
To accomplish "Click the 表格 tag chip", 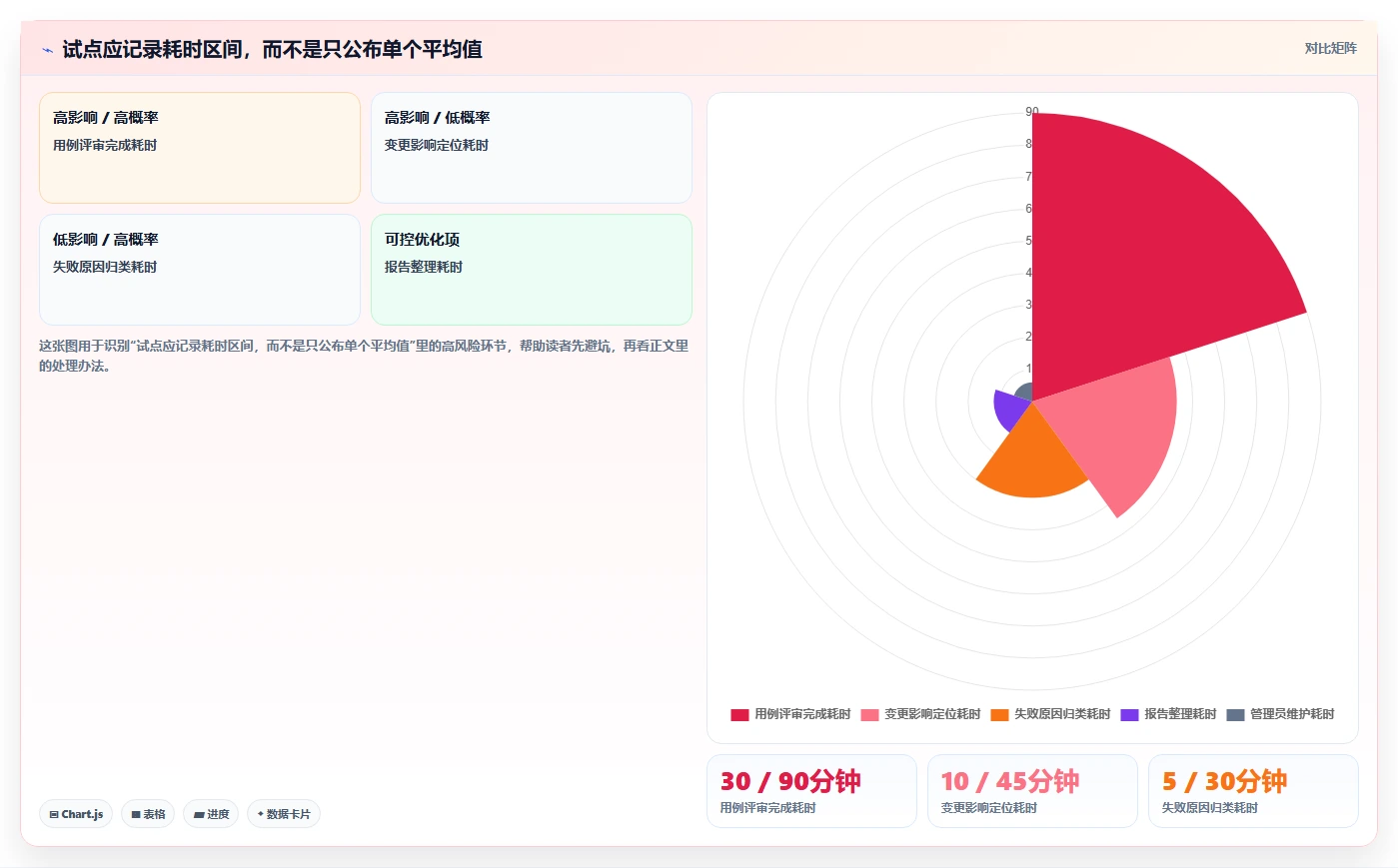I will [148, 814].
